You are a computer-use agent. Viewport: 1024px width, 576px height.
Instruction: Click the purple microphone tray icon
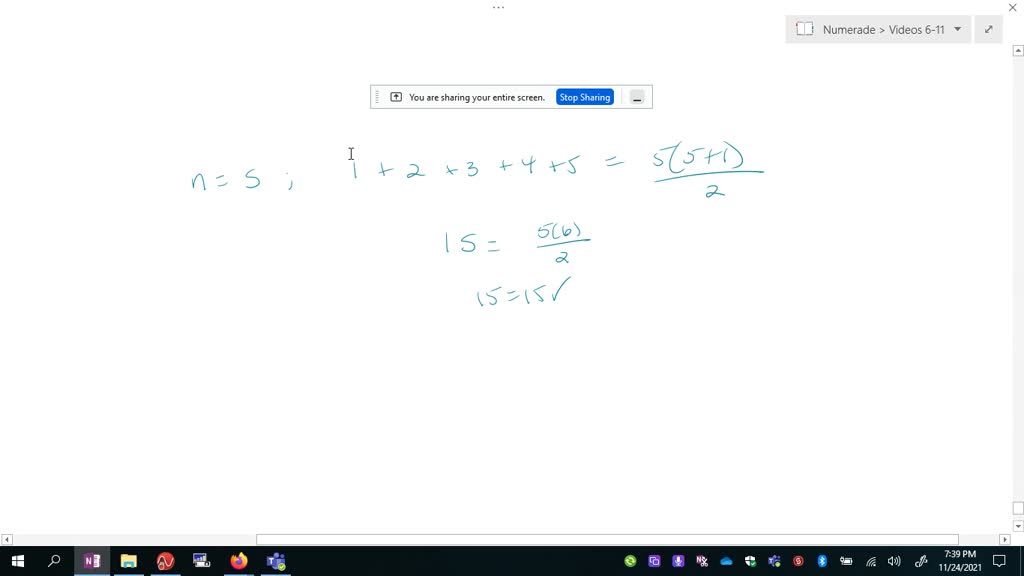tap(678, 561)
